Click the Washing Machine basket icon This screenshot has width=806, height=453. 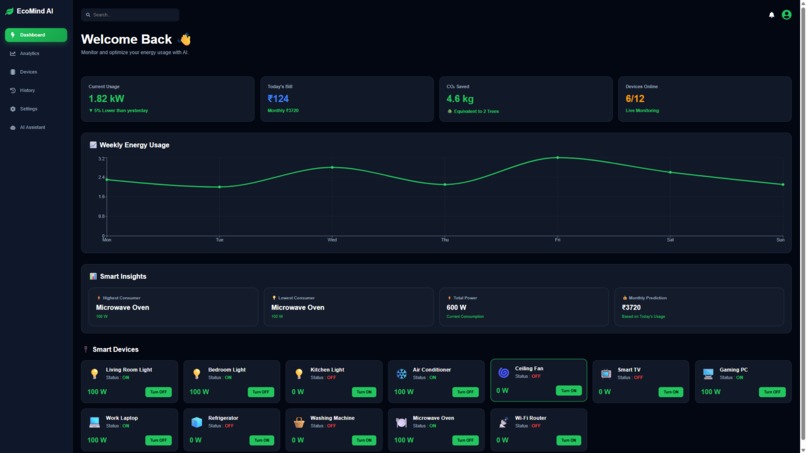(x=299, y=422)
